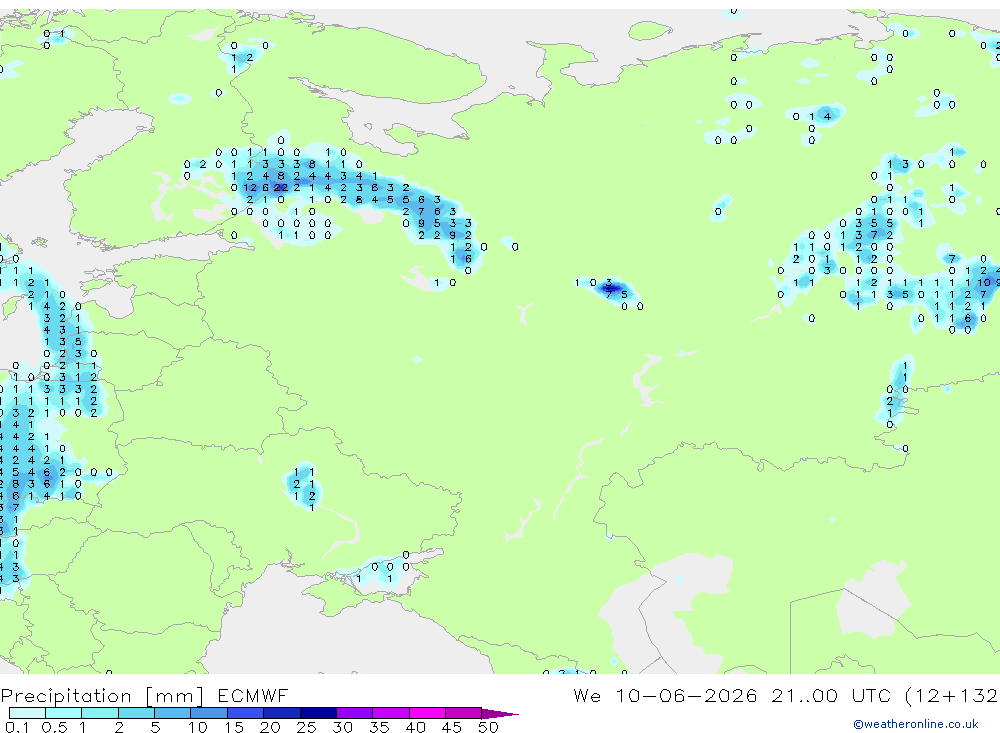Click legend scale label "0.5"
Viewport: 1000px width, 733px height.
click(x=54, y=727)
